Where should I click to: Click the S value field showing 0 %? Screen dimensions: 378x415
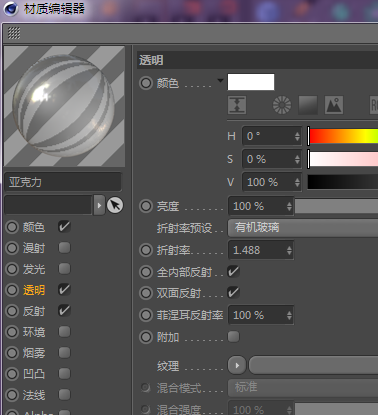272,159
